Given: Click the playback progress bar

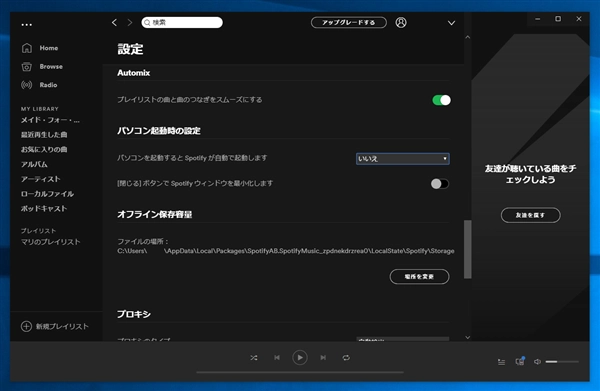Looking at the screenshot, I should point(300,372).
